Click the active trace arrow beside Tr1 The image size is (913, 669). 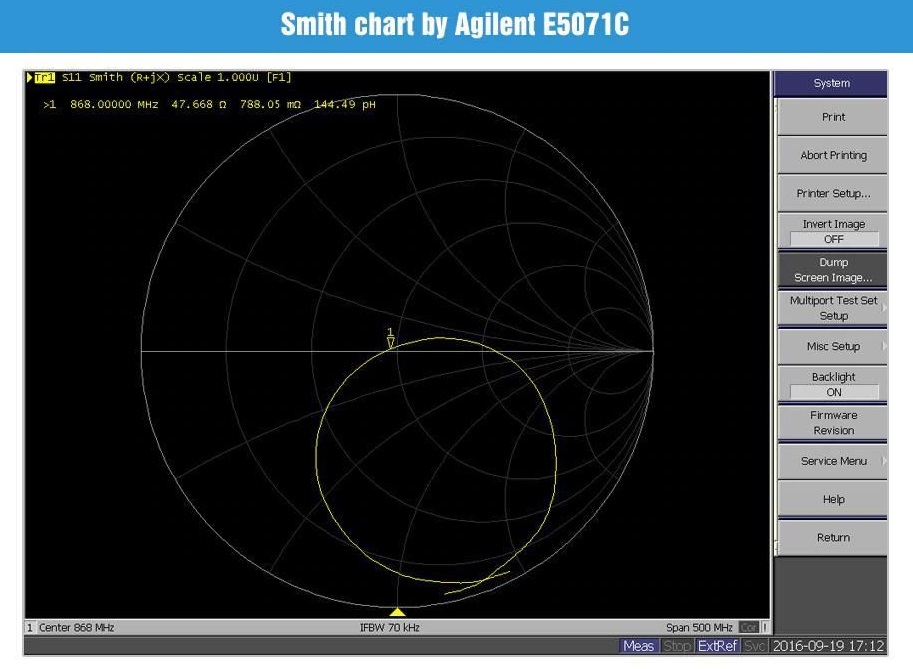30,77
